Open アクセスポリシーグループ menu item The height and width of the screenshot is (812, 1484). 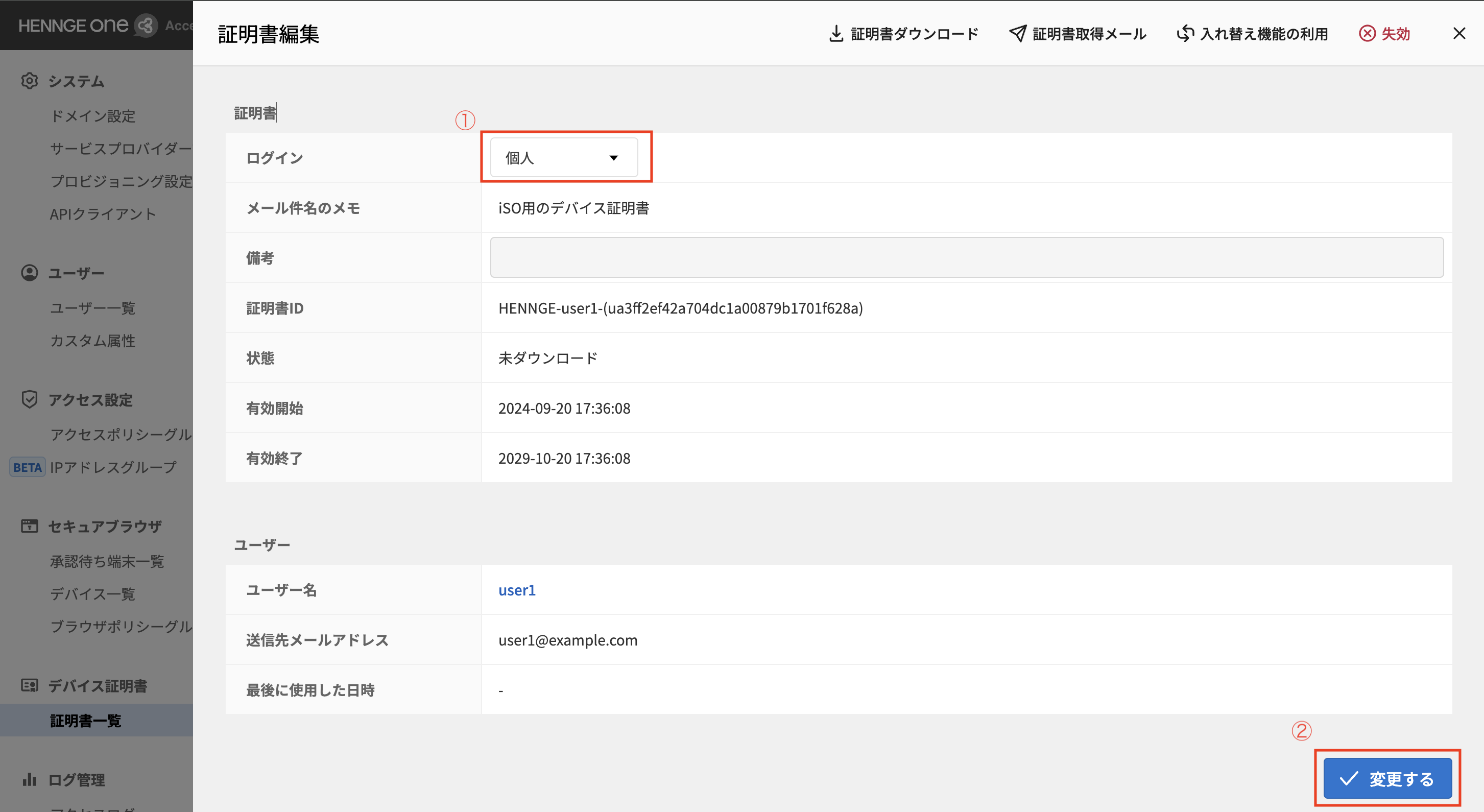point(121,435)
